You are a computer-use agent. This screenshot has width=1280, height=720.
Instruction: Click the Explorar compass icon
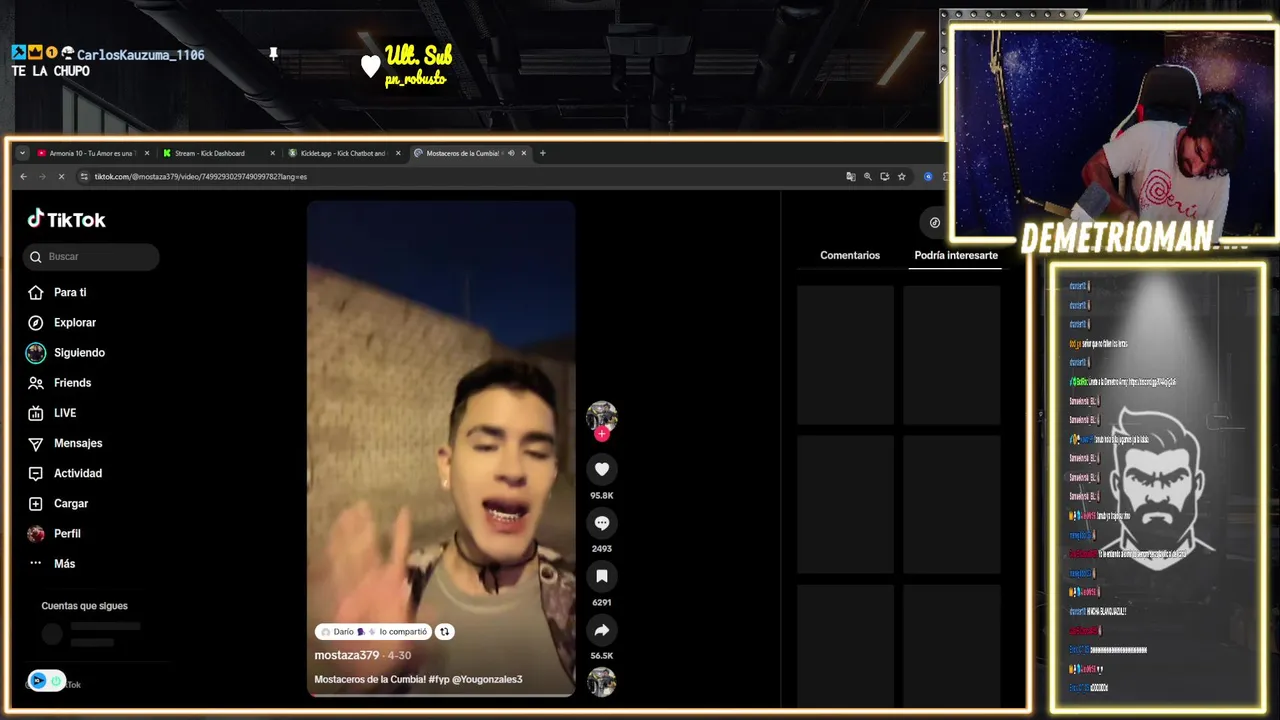coord(36,323)
